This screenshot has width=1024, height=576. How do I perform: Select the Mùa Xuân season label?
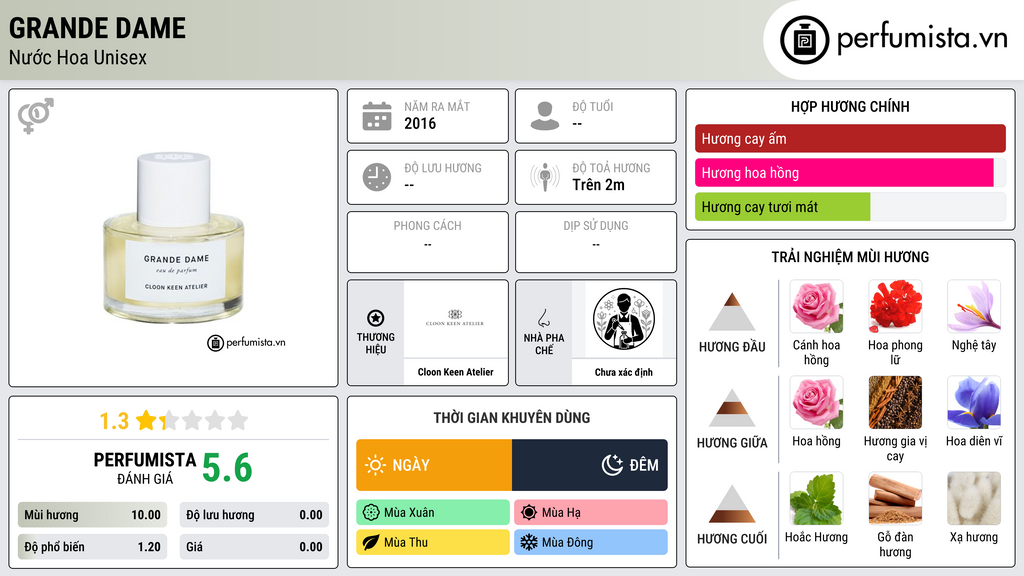tap(409, 513)
